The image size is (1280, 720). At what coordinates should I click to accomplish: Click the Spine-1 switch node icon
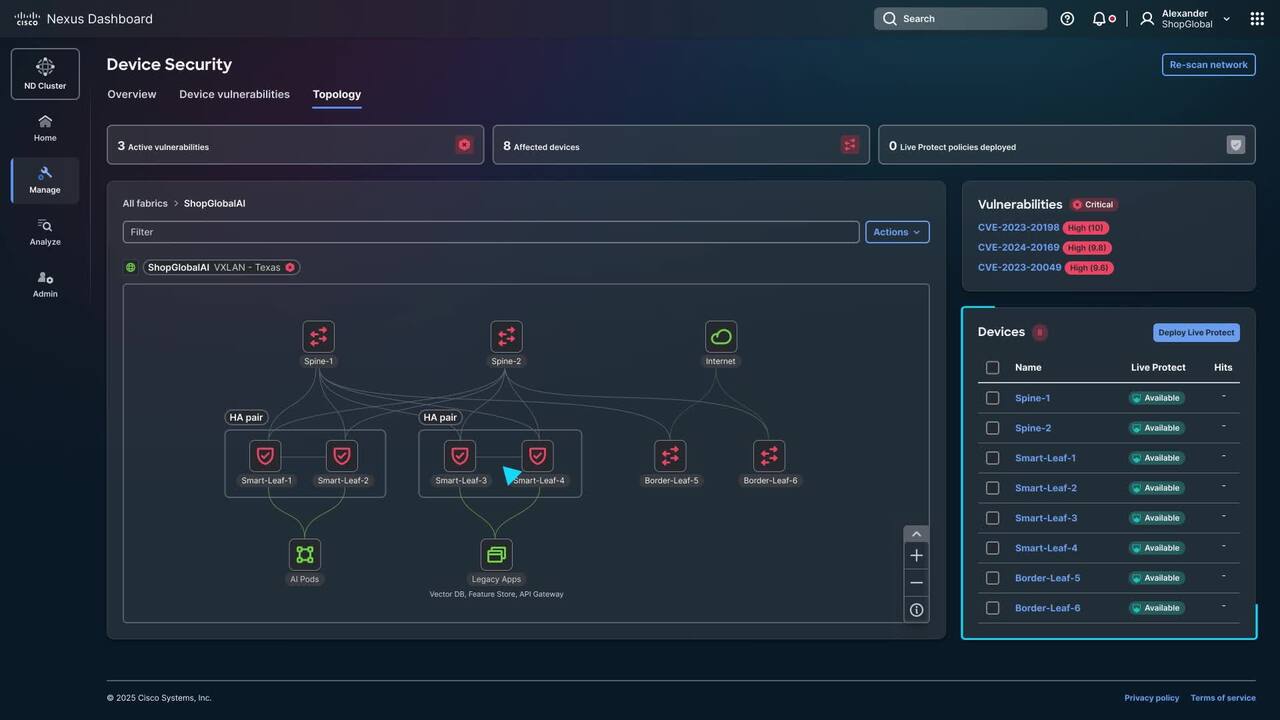318,336
